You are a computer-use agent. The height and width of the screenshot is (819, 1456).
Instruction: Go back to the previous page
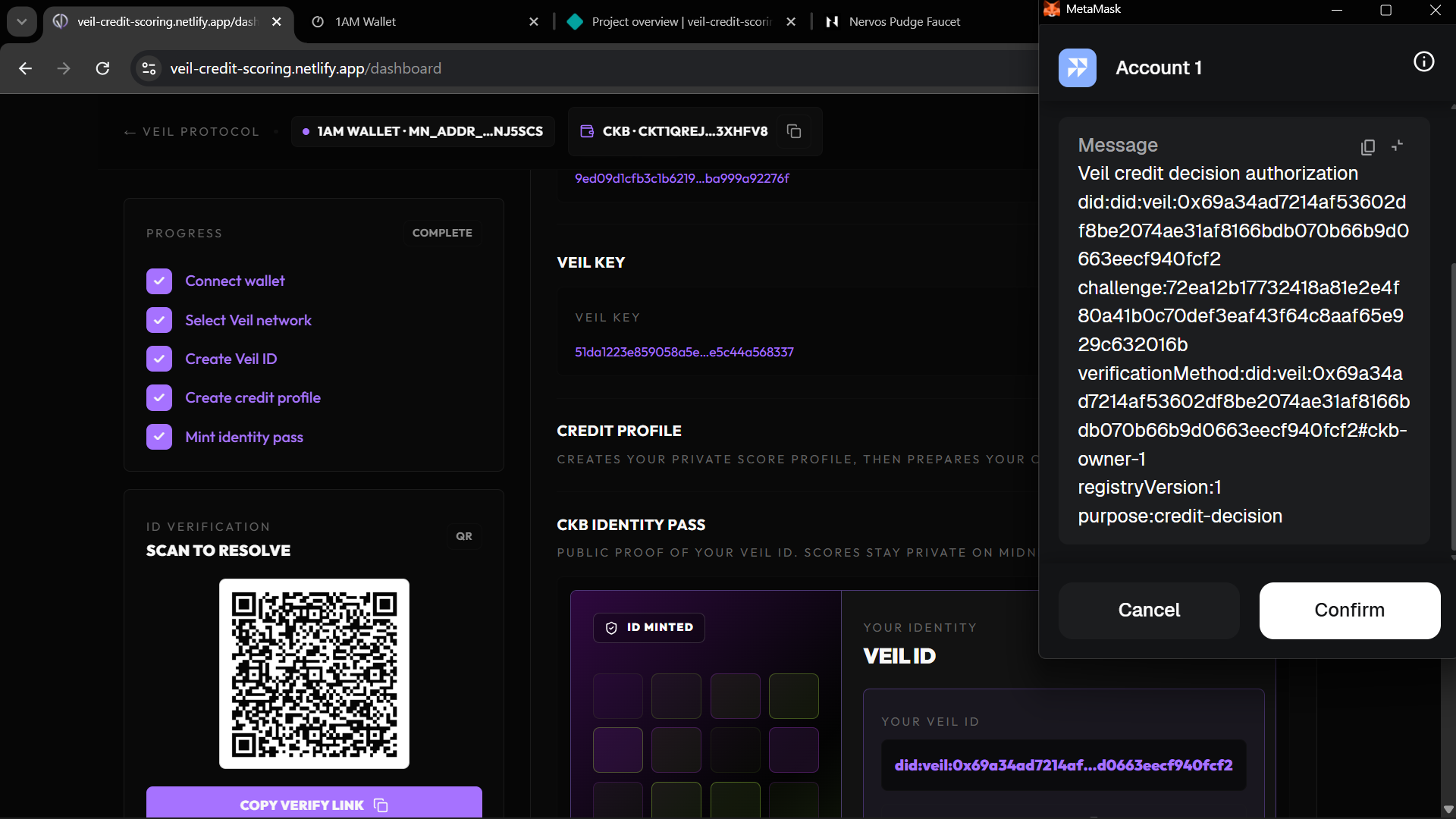coord(25,68)
